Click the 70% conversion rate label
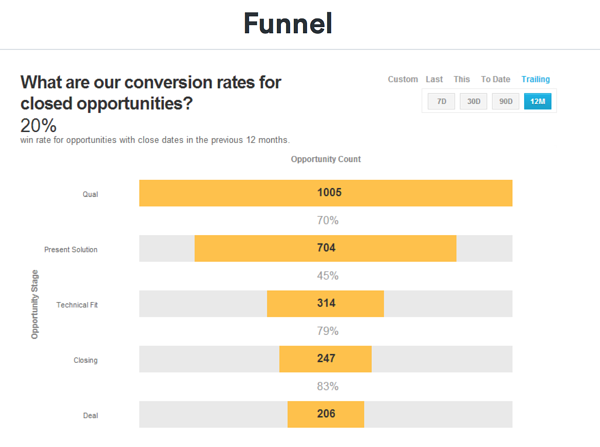Viewport: 600px width, 447px height. pos(327,221)
